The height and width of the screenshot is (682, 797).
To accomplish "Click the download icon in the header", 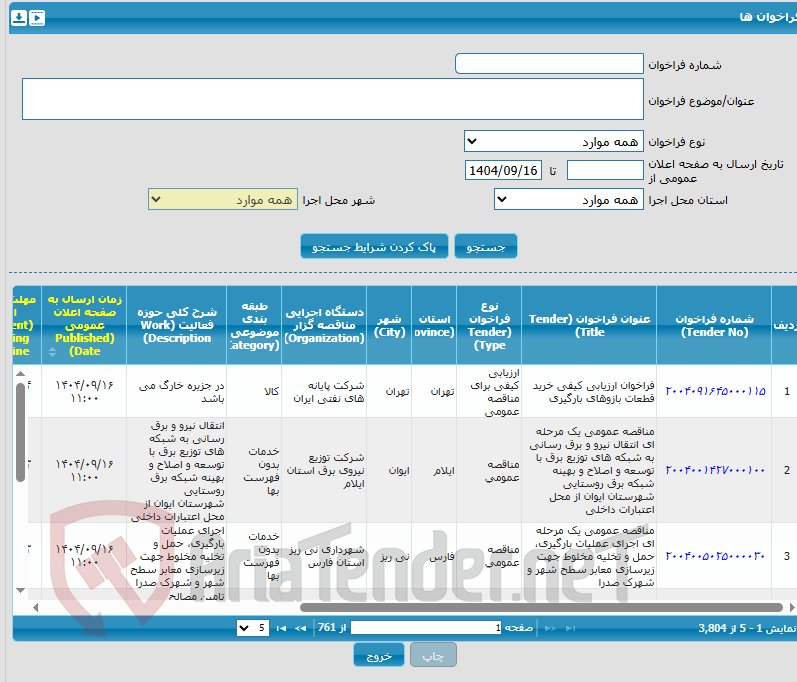I will (19, 18).
